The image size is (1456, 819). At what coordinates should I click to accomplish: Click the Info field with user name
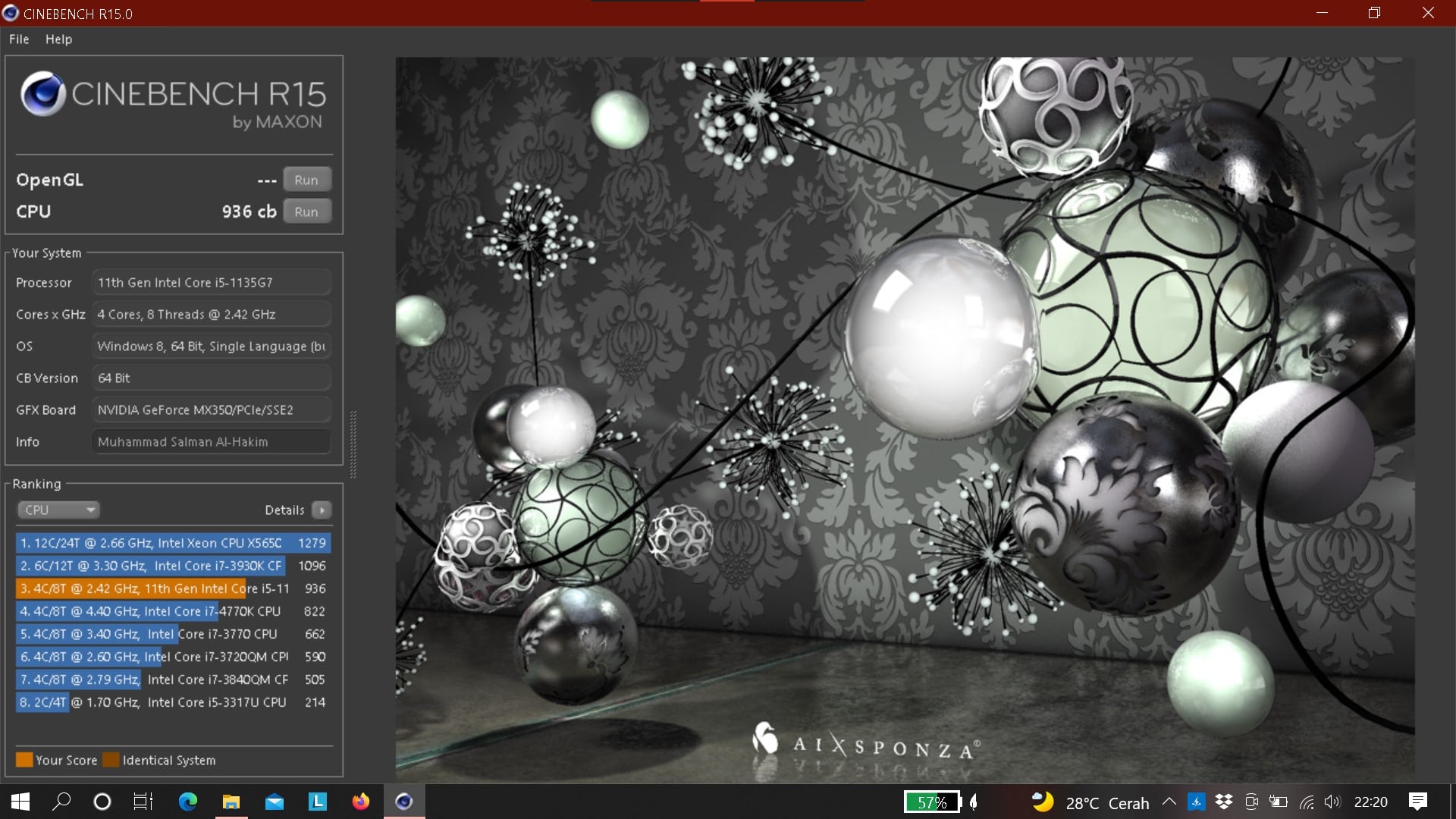pyautogui.click(x=212, y=441)
